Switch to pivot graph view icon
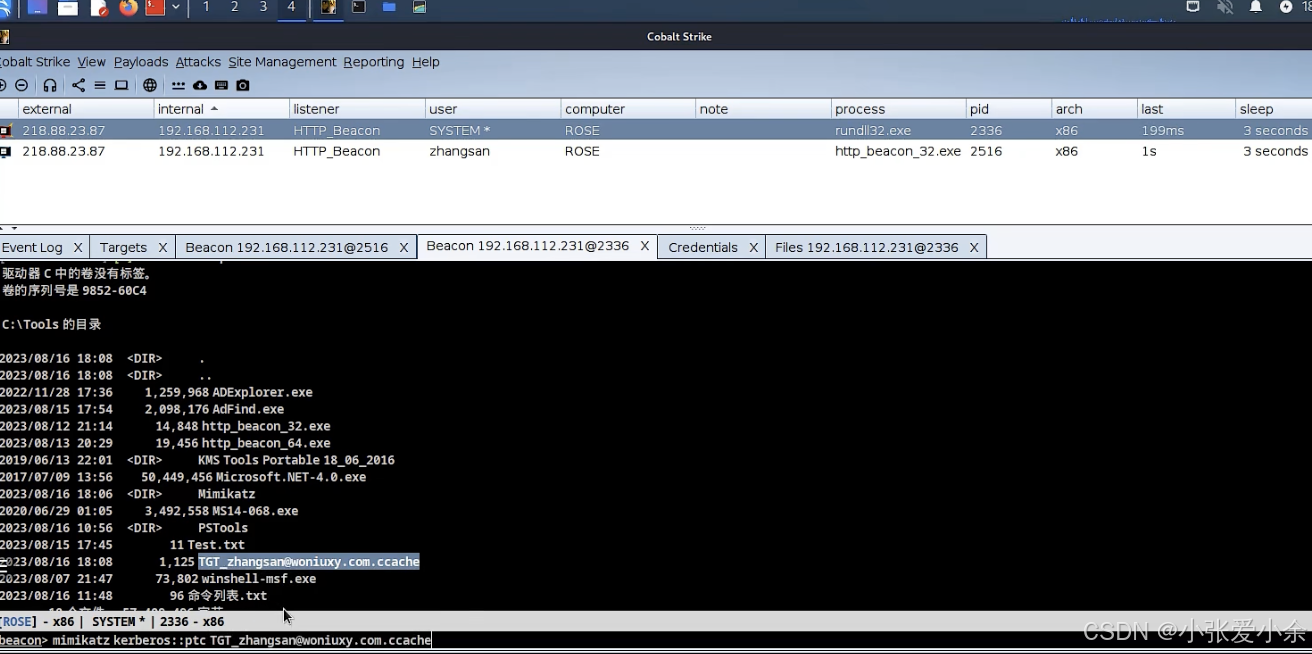Screen dimensions: 1312x654 click(x=79, y=85)
